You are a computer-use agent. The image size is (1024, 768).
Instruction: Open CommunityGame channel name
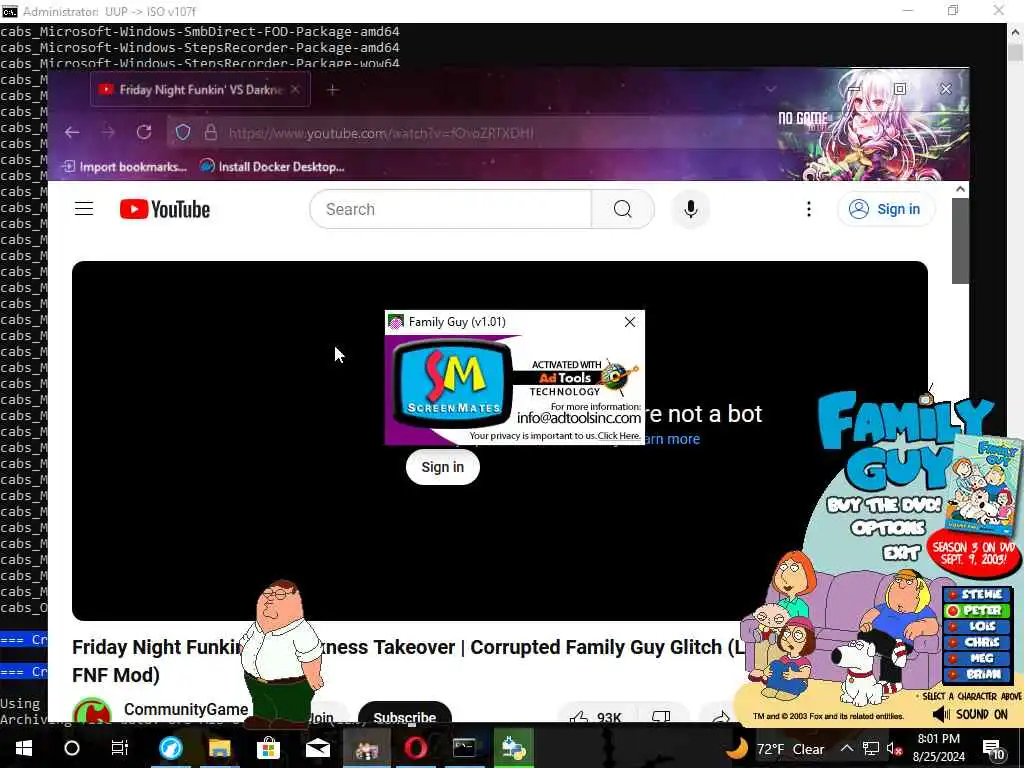(185, 709)
